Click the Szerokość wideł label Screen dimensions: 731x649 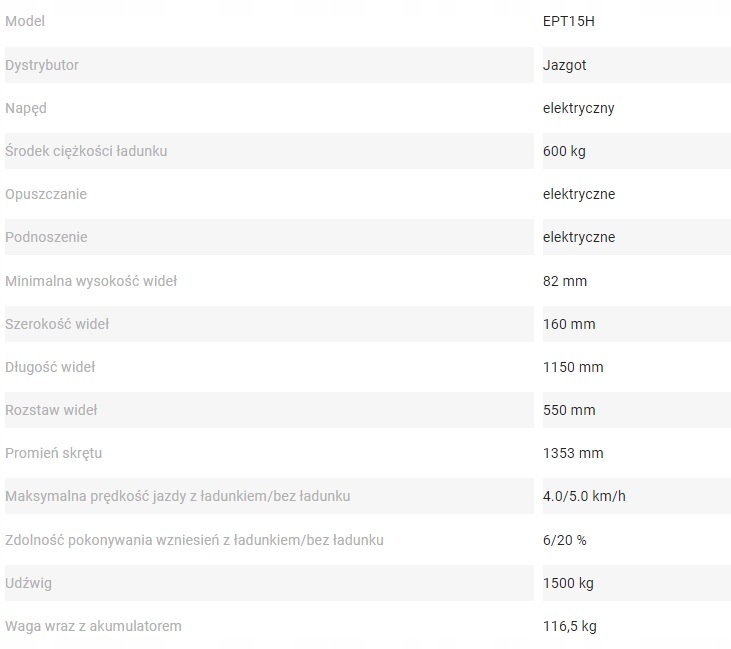(57, 324)
